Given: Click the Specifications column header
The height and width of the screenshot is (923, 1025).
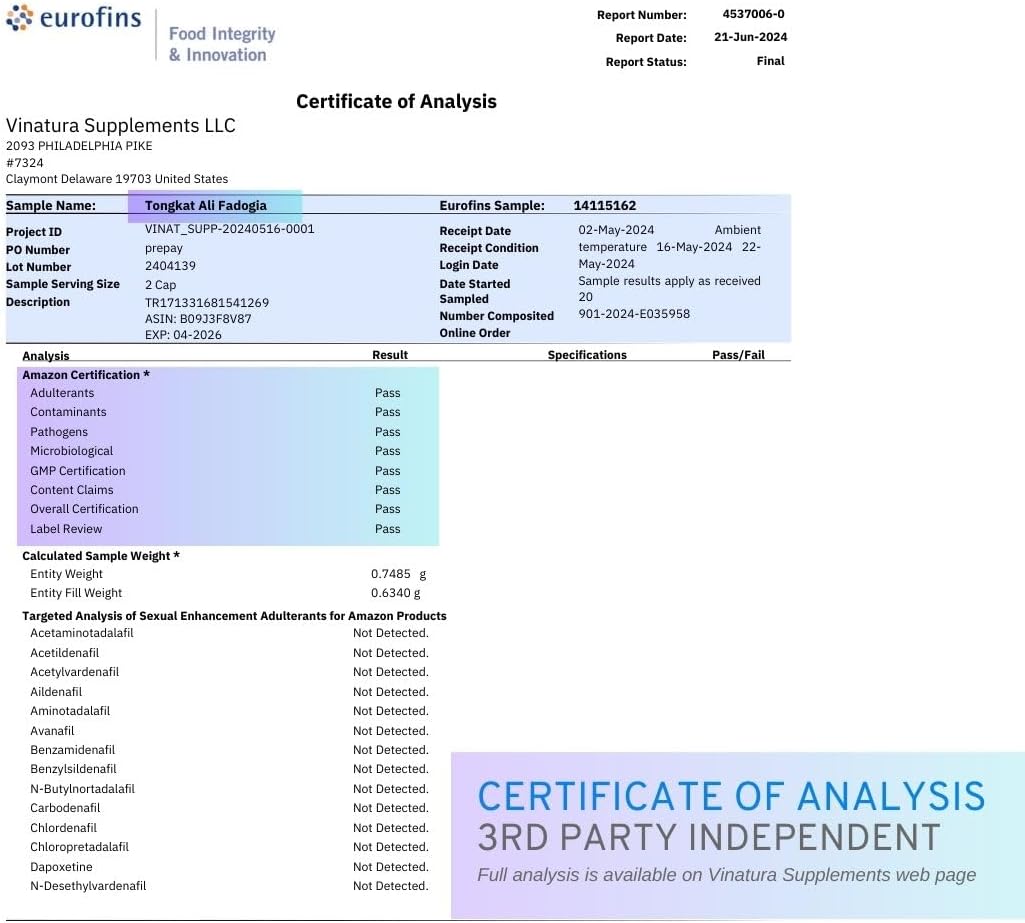Looking at the screenshot, I should click(587, 355).
